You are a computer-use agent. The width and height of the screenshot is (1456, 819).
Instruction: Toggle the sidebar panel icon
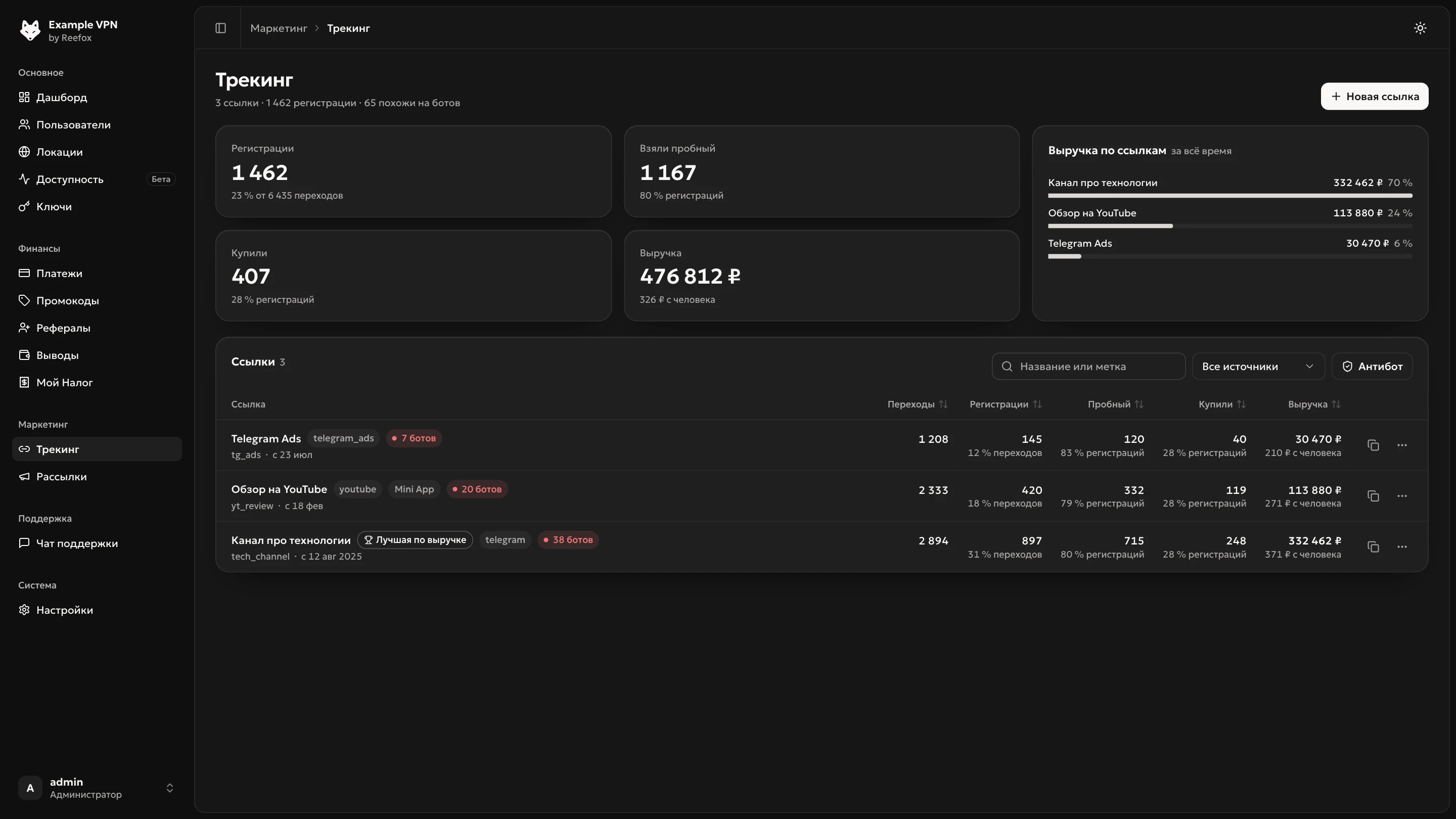[220, 28]
